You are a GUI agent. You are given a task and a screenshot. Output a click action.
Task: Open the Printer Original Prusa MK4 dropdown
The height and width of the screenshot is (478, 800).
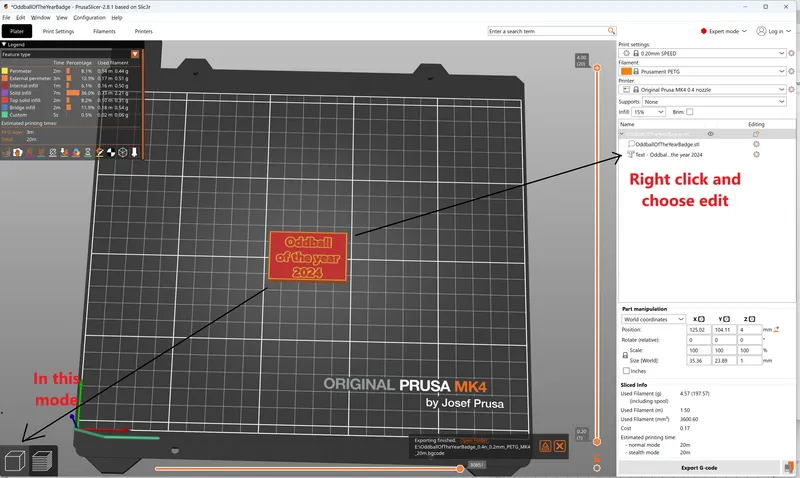pos(702,89)
